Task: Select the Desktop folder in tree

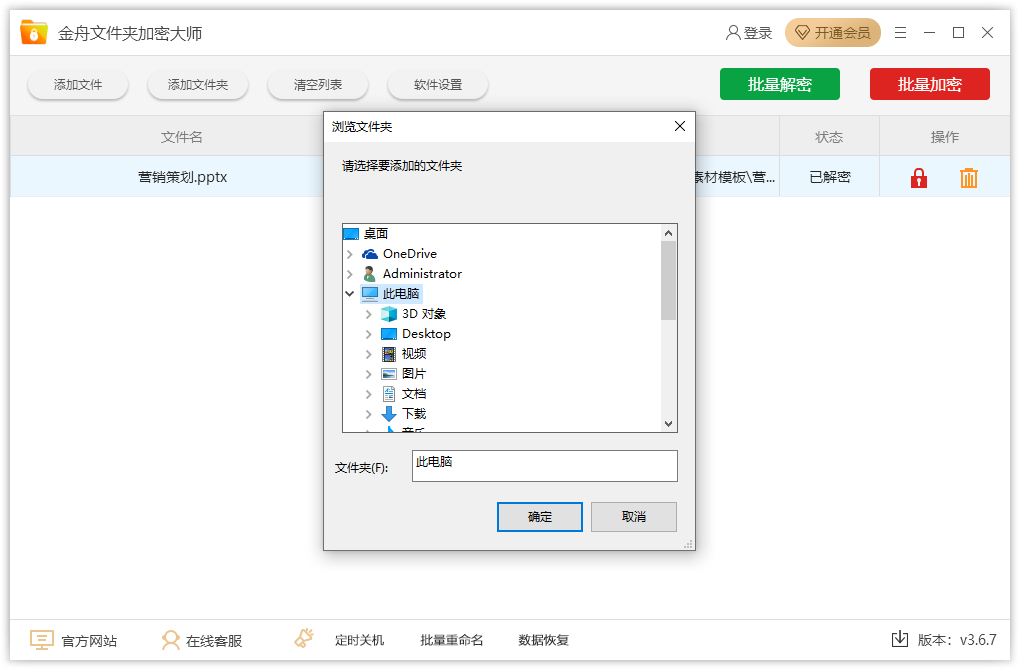Action: click(x=426, y=334)
